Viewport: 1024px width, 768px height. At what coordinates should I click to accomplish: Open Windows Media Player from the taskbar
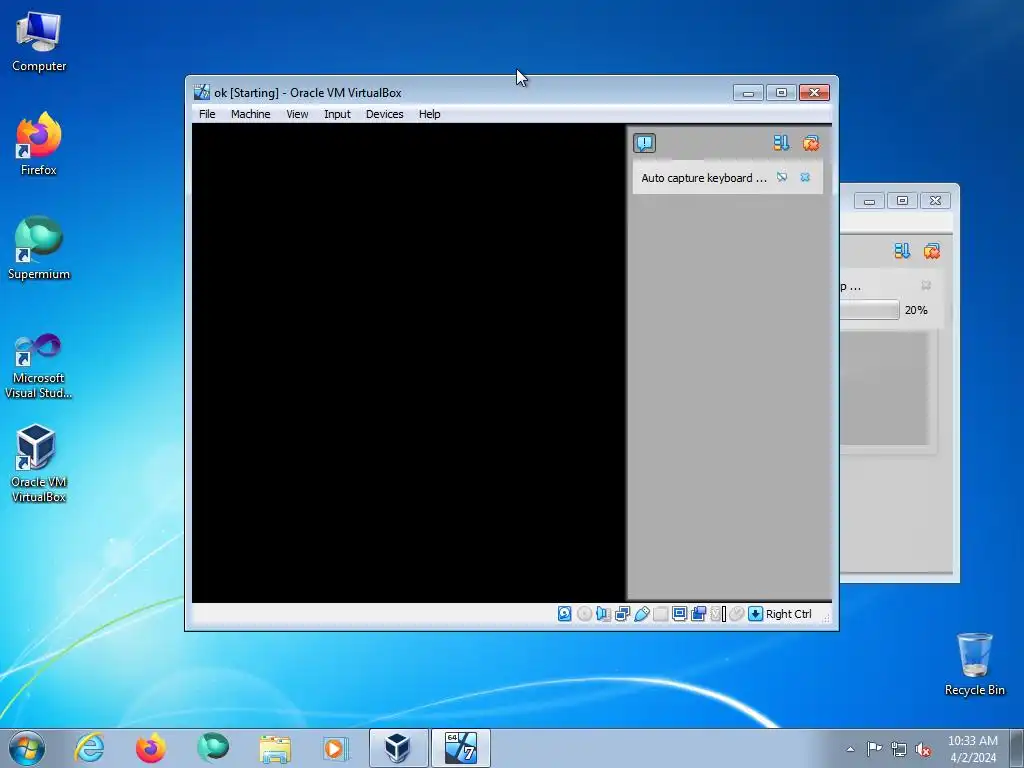(x=336, y=748)
